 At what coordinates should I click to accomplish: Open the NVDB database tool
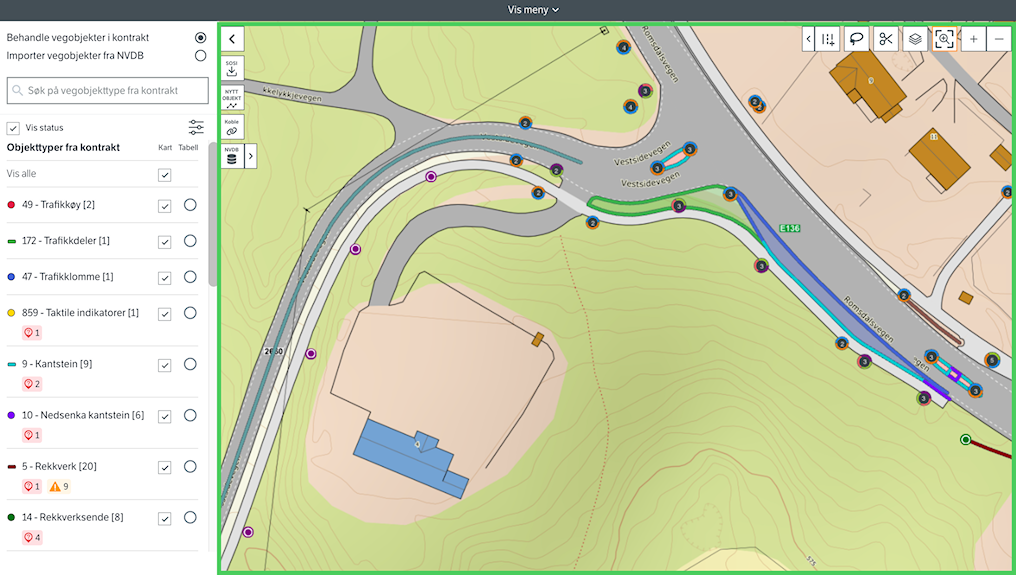click(x=232, y=156)
